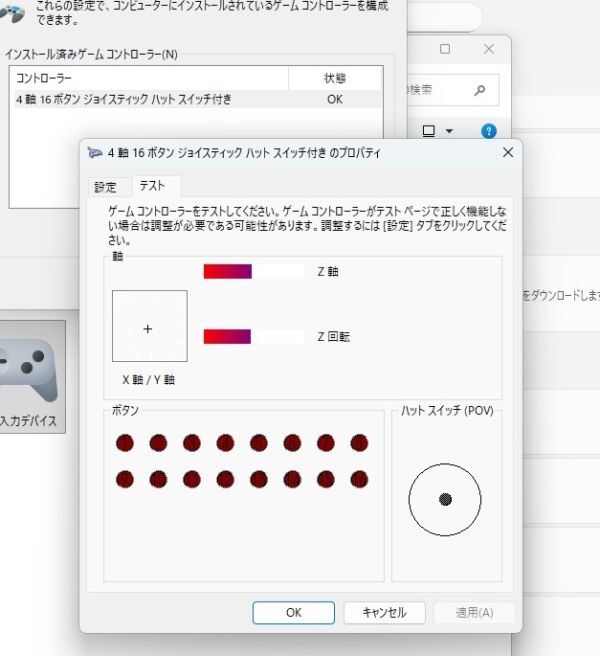Viewport: 600px width, 656px height.
Task: Close the background window
Action: 489,49
